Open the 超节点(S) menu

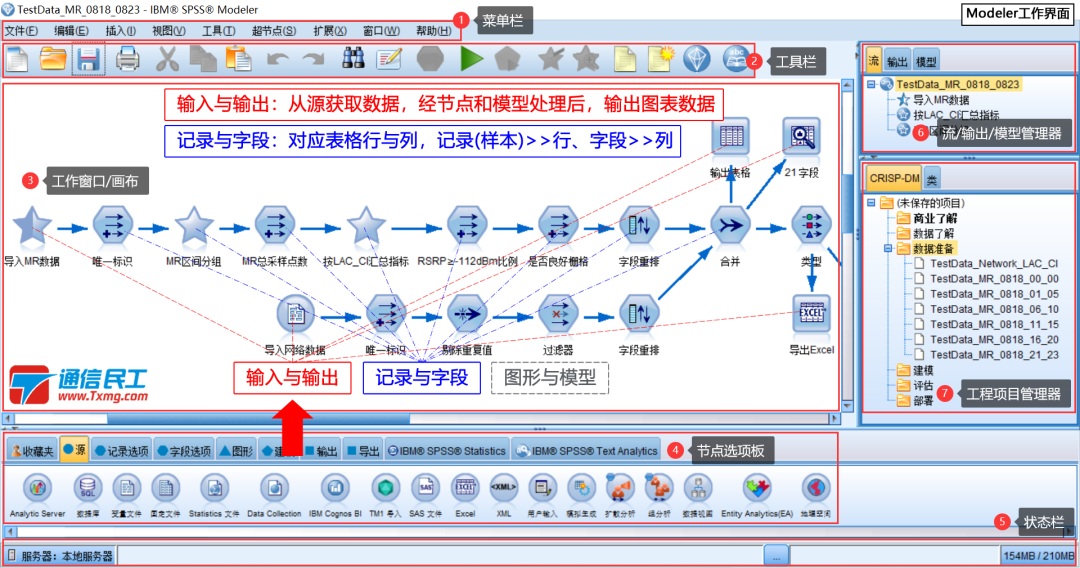click(x=273, y=31)
